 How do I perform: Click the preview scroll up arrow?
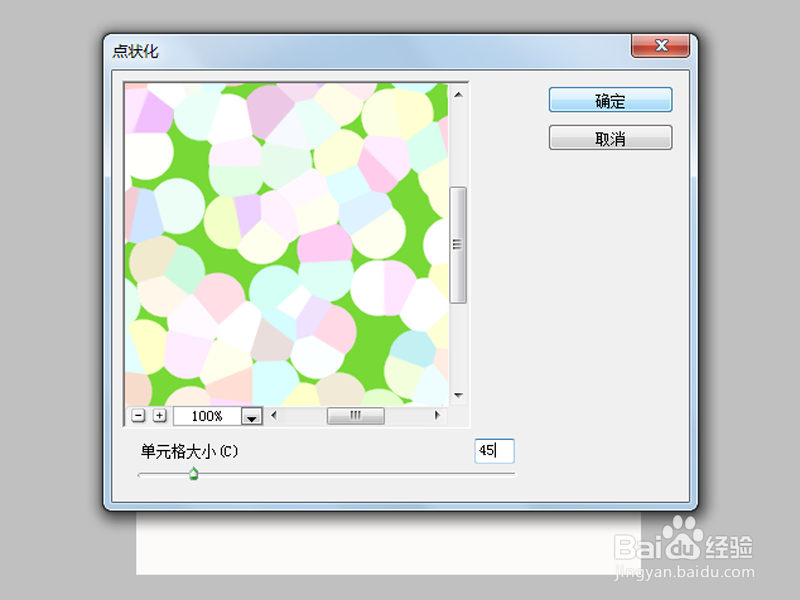[x=458, y=95]
